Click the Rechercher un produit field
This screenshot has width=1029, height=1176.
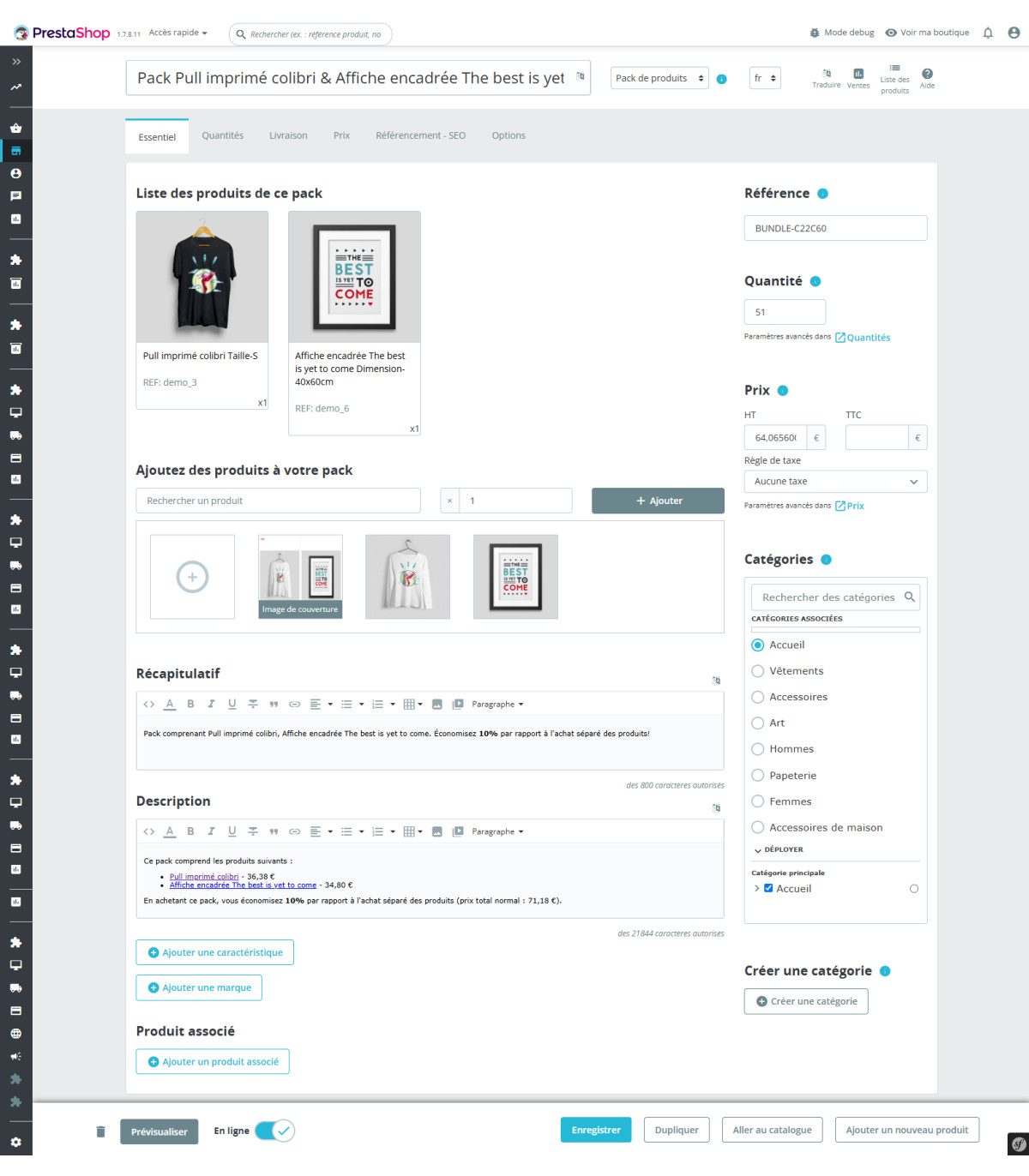coord(278,501)
